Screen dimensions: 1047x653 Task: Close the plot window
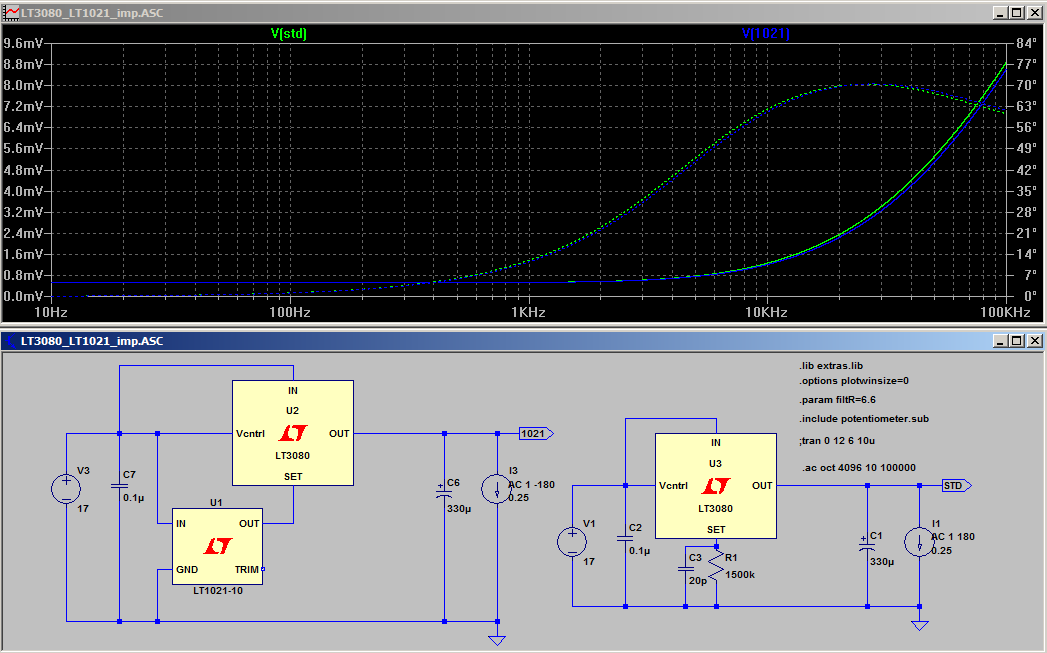click(x=1034, y=13)
